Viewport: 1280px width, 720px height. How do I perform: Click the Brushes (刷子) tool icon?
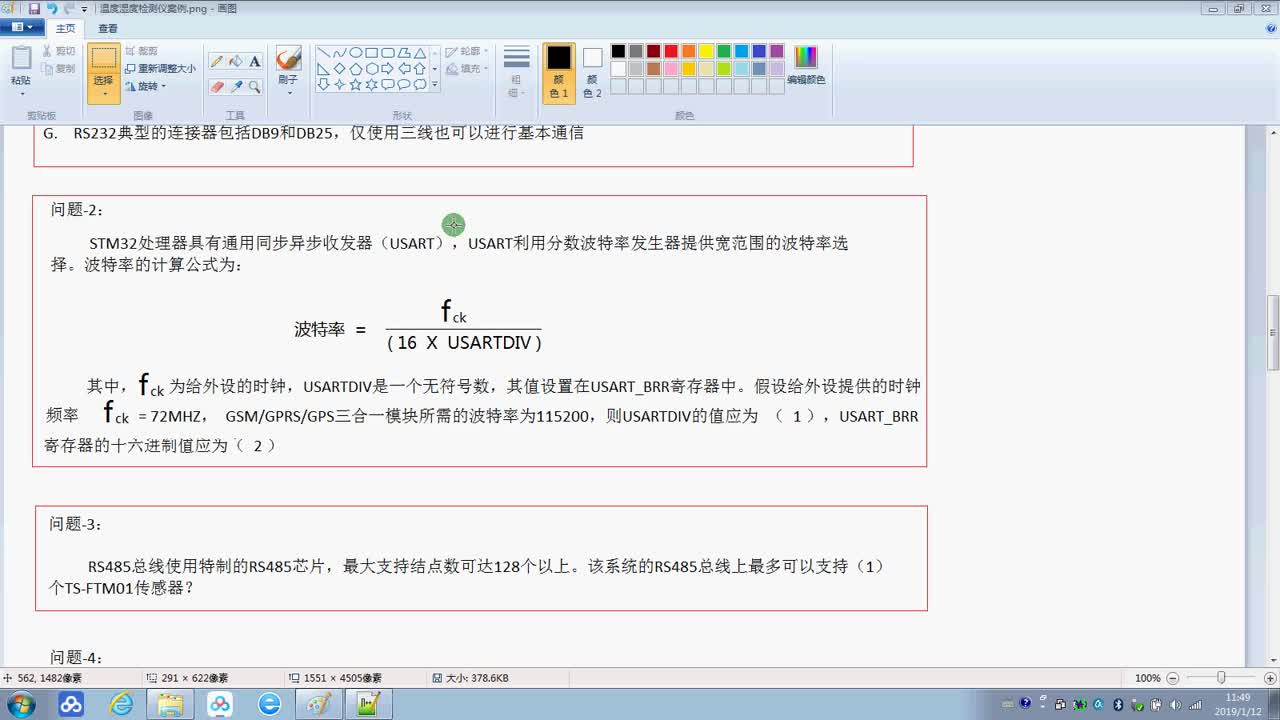pos(288,59)
